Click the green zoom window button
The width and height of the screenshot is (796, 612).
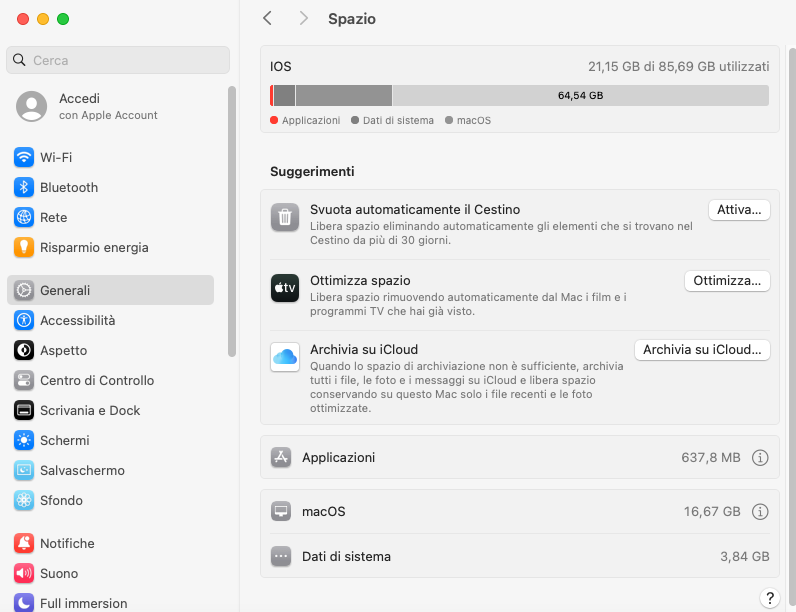point(63,19)
